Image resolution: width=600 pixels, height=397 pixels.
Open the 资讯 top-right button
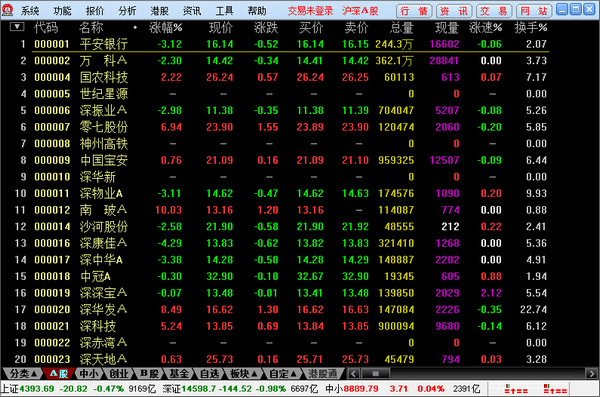(454, 11)
